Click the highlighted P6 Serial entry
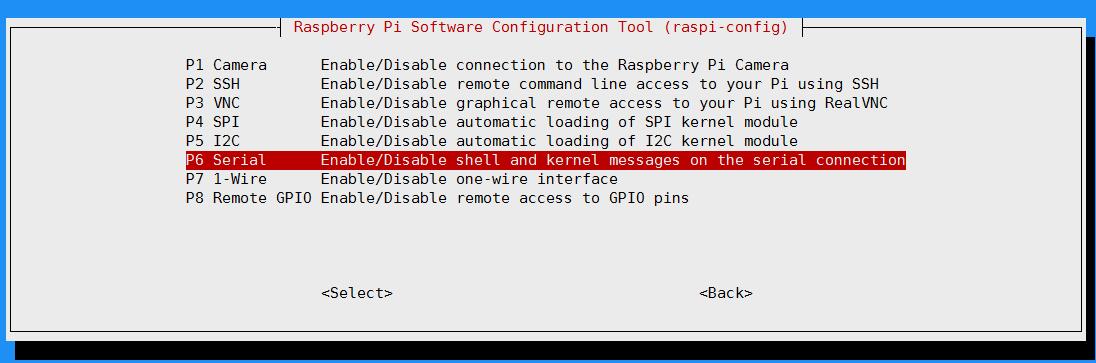 click(545, 159)
